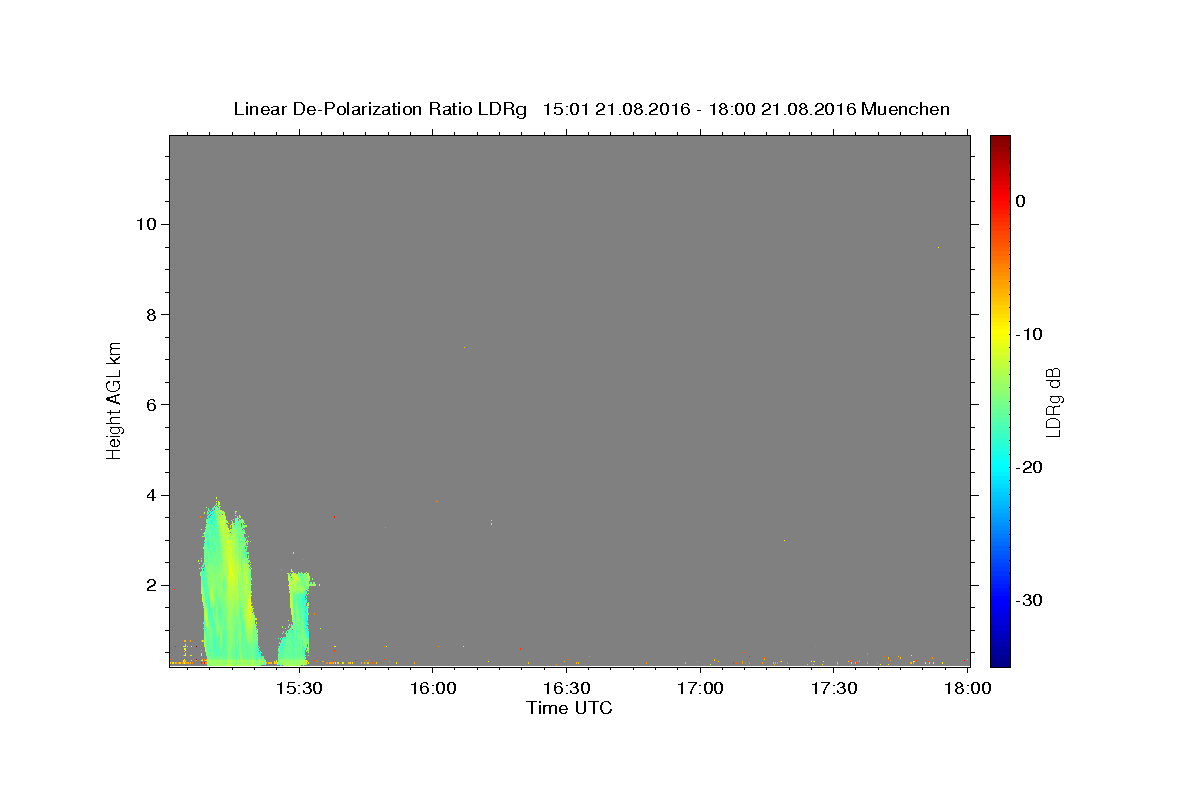The width and height of the screenshot is (1200, 800).
Task: Click the 17:30 time tick label
Action: coord(834,688)
